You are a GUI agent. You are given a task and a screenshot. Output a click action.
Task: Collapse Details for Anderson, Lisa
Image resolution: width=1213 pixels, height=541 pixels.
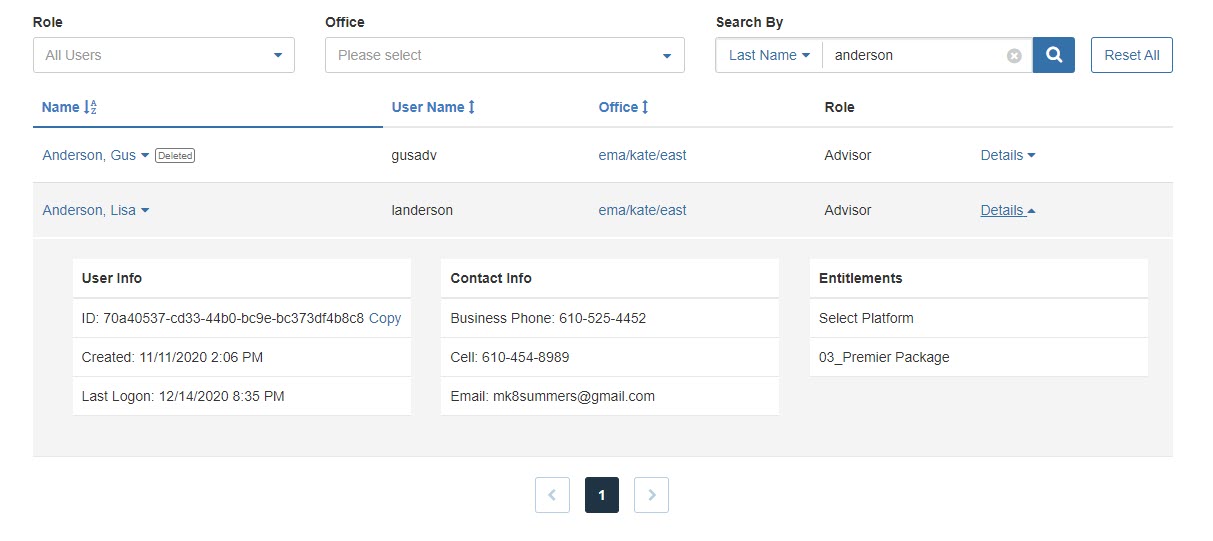pos(1008,210)
